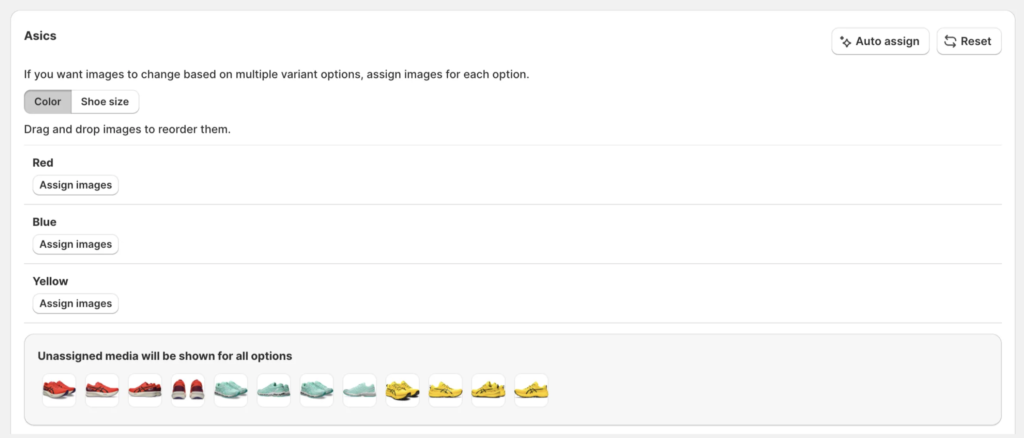
Task: Click the sparkle icon on Auto assign
Action: pyautogui.click(x=846, y=41)
